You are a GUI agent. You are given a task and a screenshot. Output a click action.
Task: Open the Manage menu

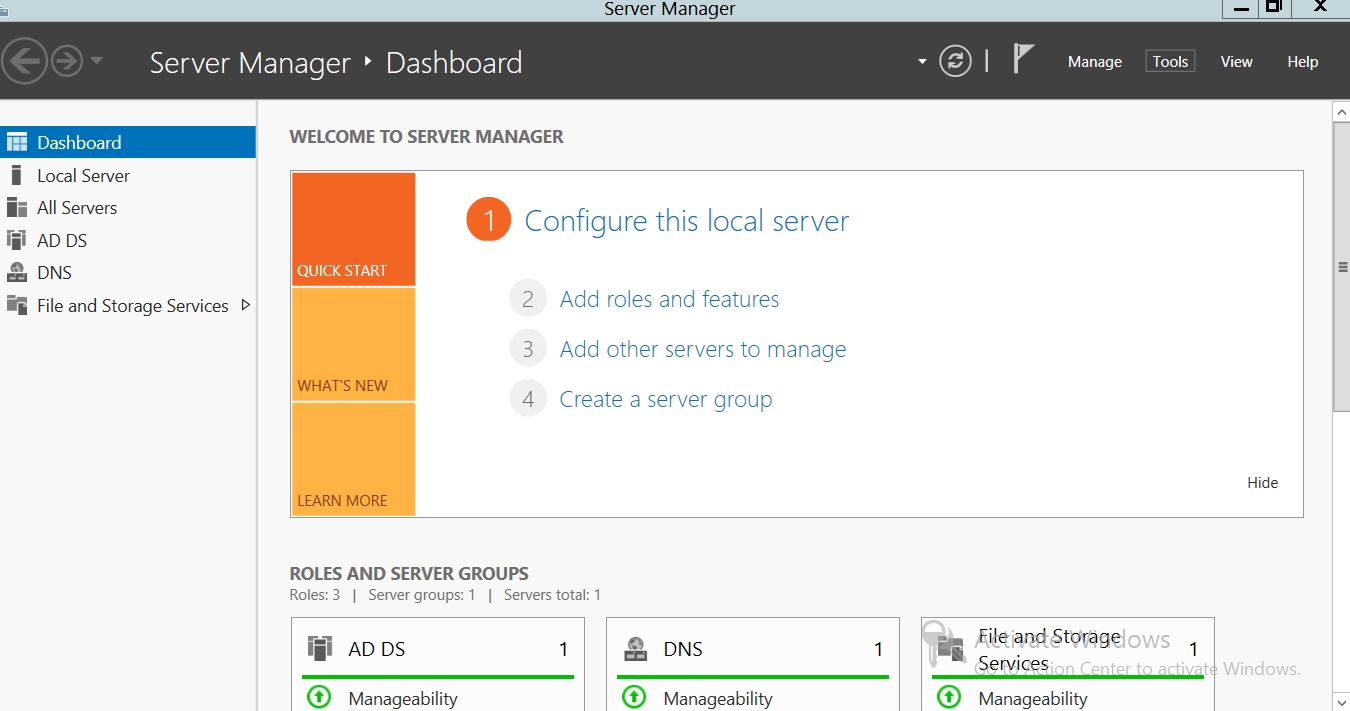tap(1094, 62)
